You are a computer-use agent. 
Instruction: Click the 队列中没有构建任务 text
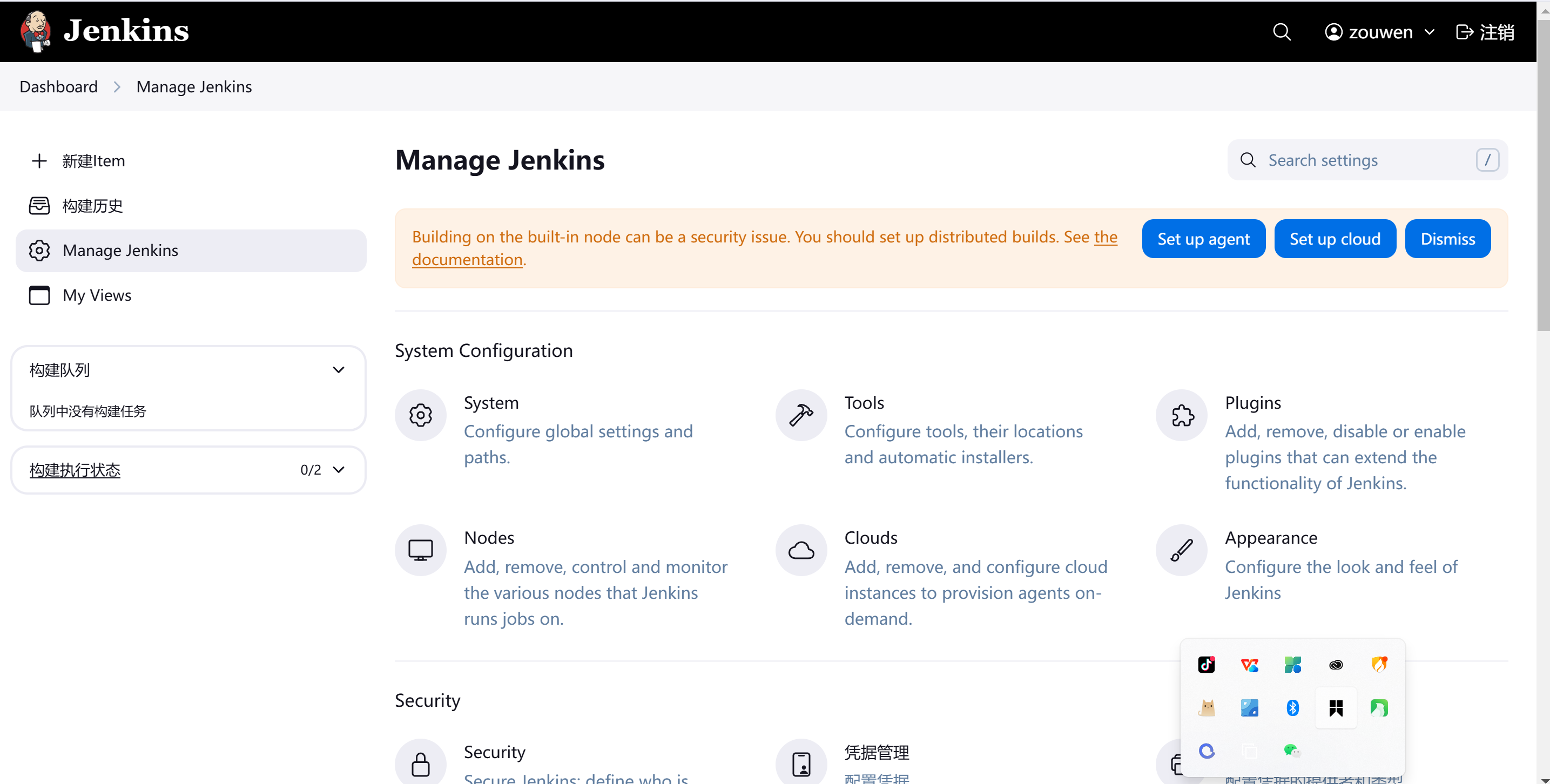click(x=88, y=411)
